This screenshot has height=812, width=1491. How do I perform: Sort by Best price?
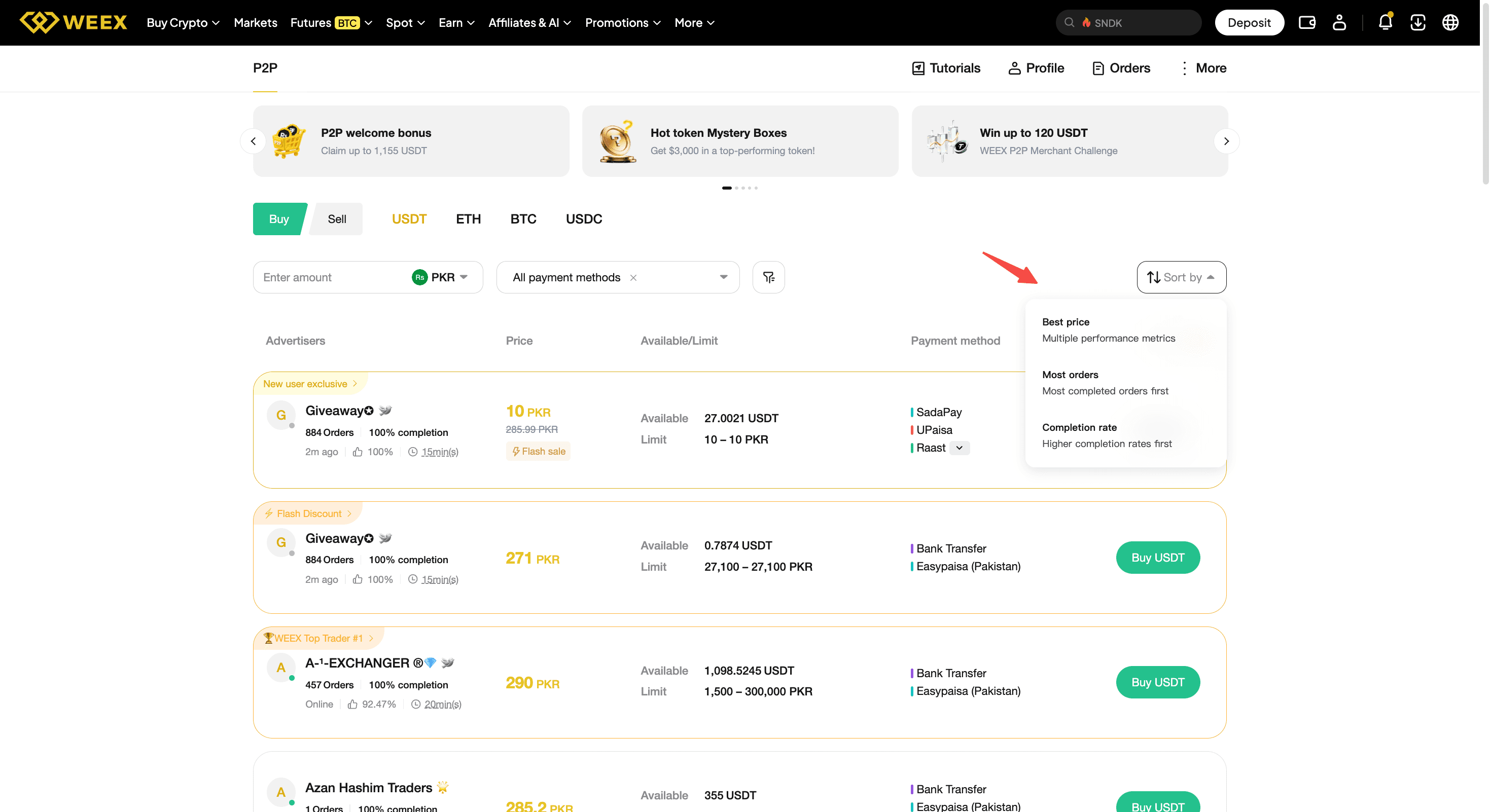pos(1126,329)
